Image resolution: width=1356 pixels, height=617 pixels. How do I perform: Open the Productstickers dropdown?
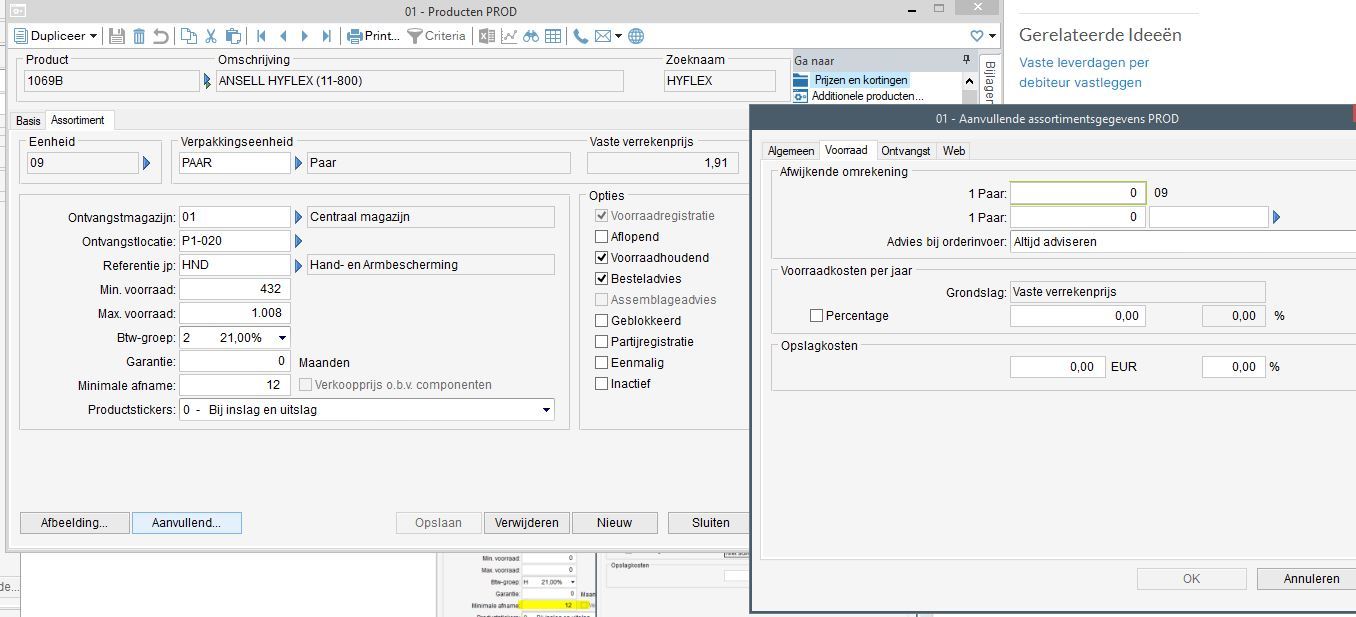click(x=367, y=410)
